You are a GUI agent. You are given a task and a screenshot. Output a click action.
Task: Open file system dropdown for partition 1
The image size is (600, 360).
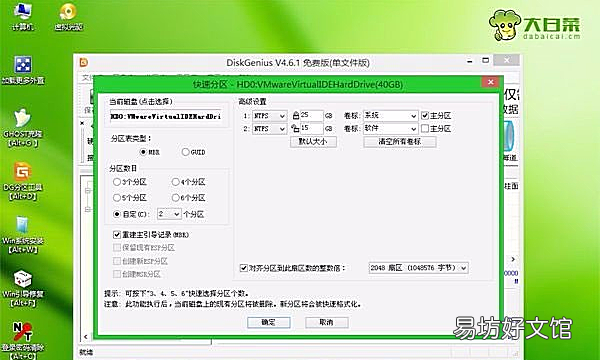[x=269, y=116]
